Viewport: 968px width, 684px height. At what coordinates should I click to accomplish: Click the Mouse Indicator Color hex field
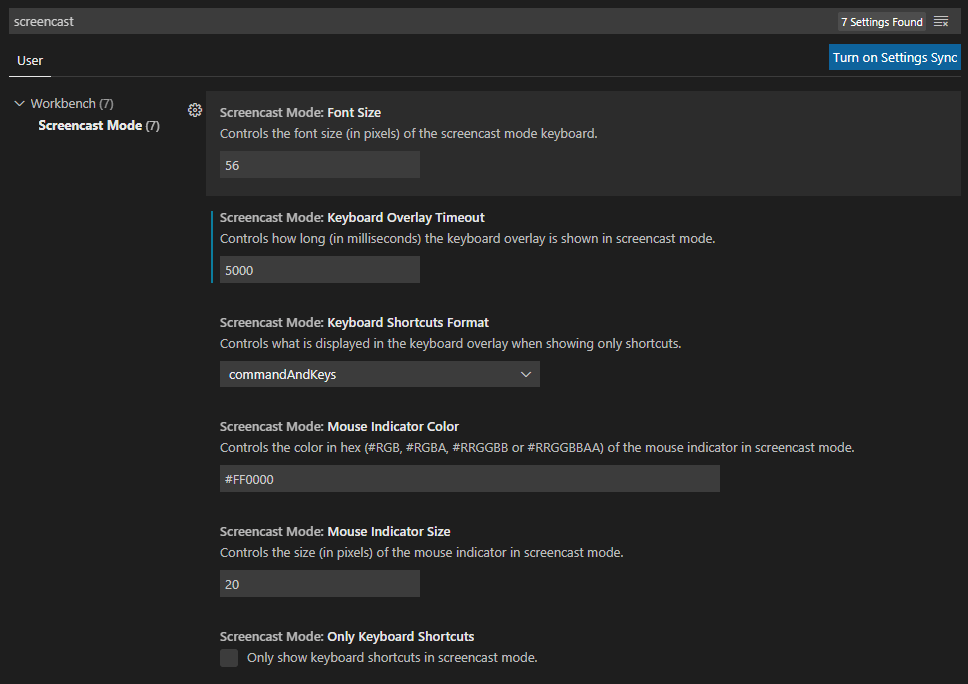click(x=469, y=479)
